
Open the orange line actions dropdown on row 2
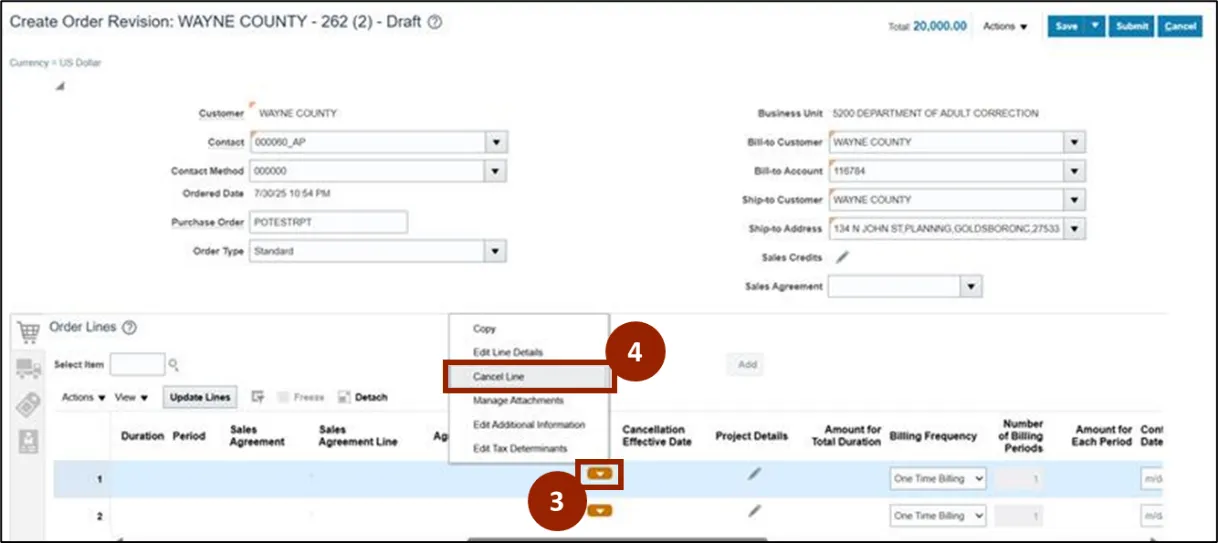coord(600,510)
